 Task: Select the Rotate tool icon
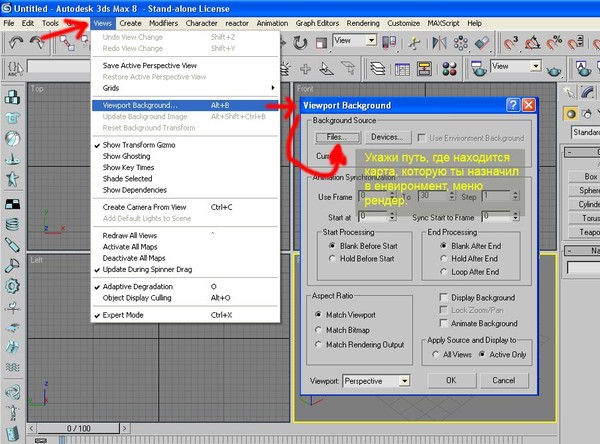[x=300, y=42]
